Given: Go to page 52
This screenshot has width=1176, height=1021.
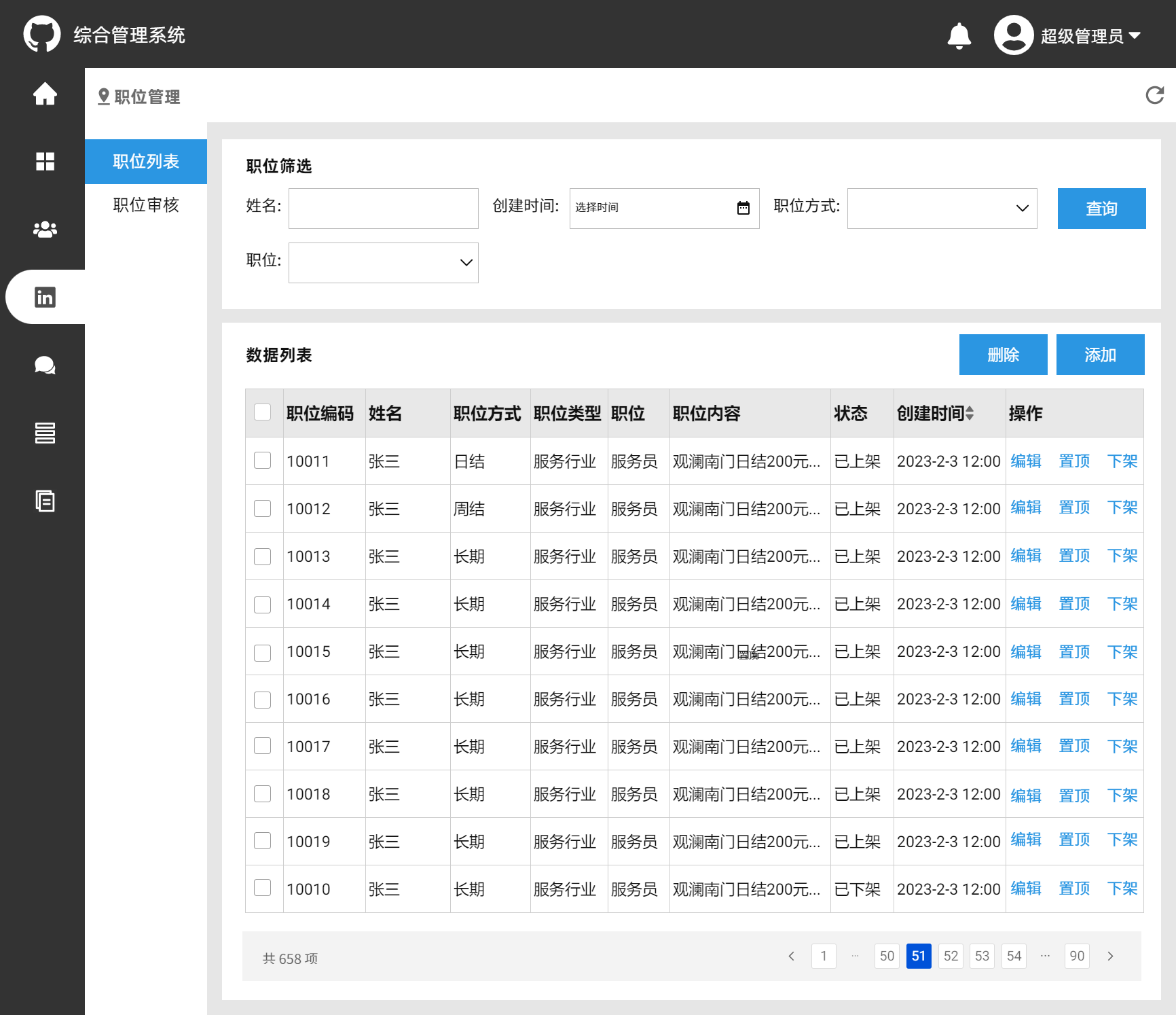Looking at the screenshot, I should point(951,956).
